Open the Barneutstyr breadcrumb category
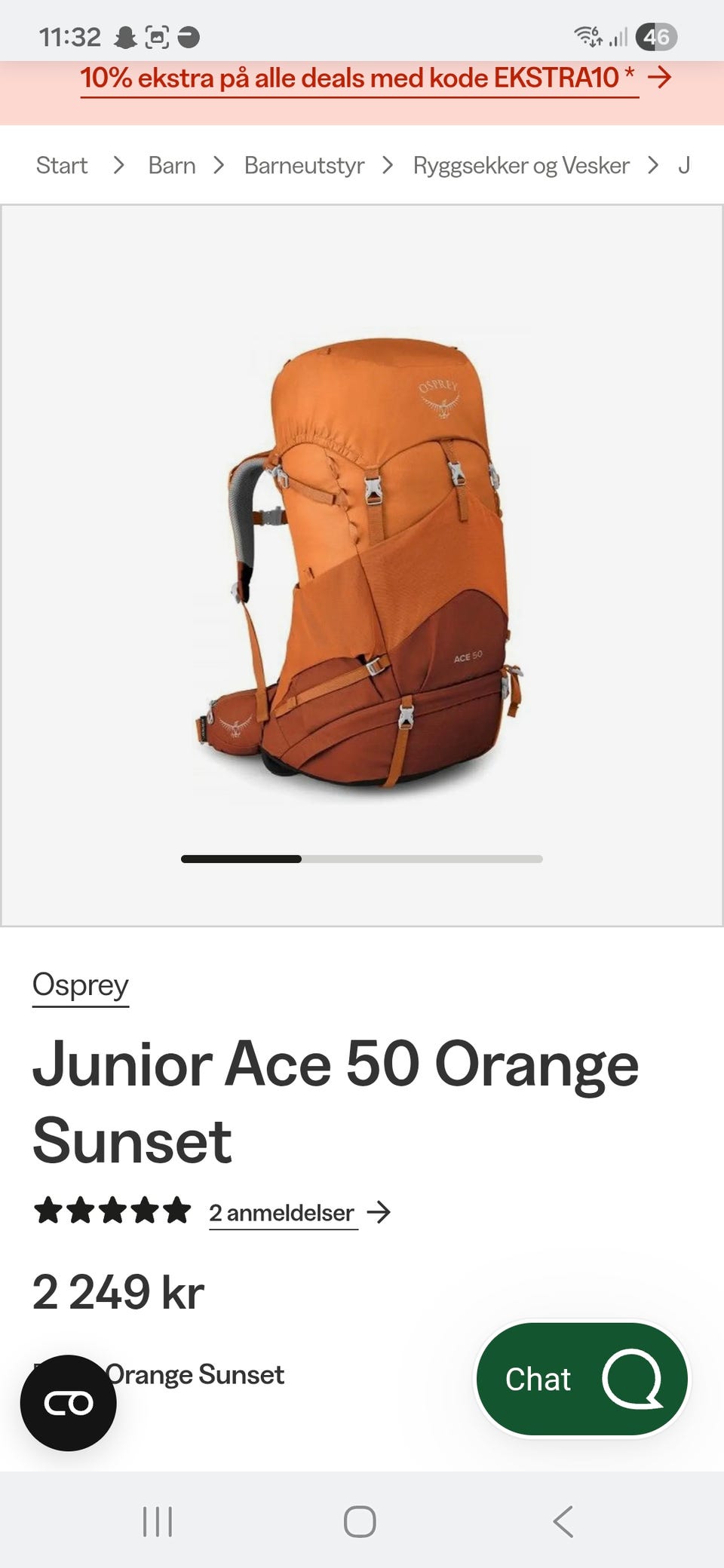 304,165
